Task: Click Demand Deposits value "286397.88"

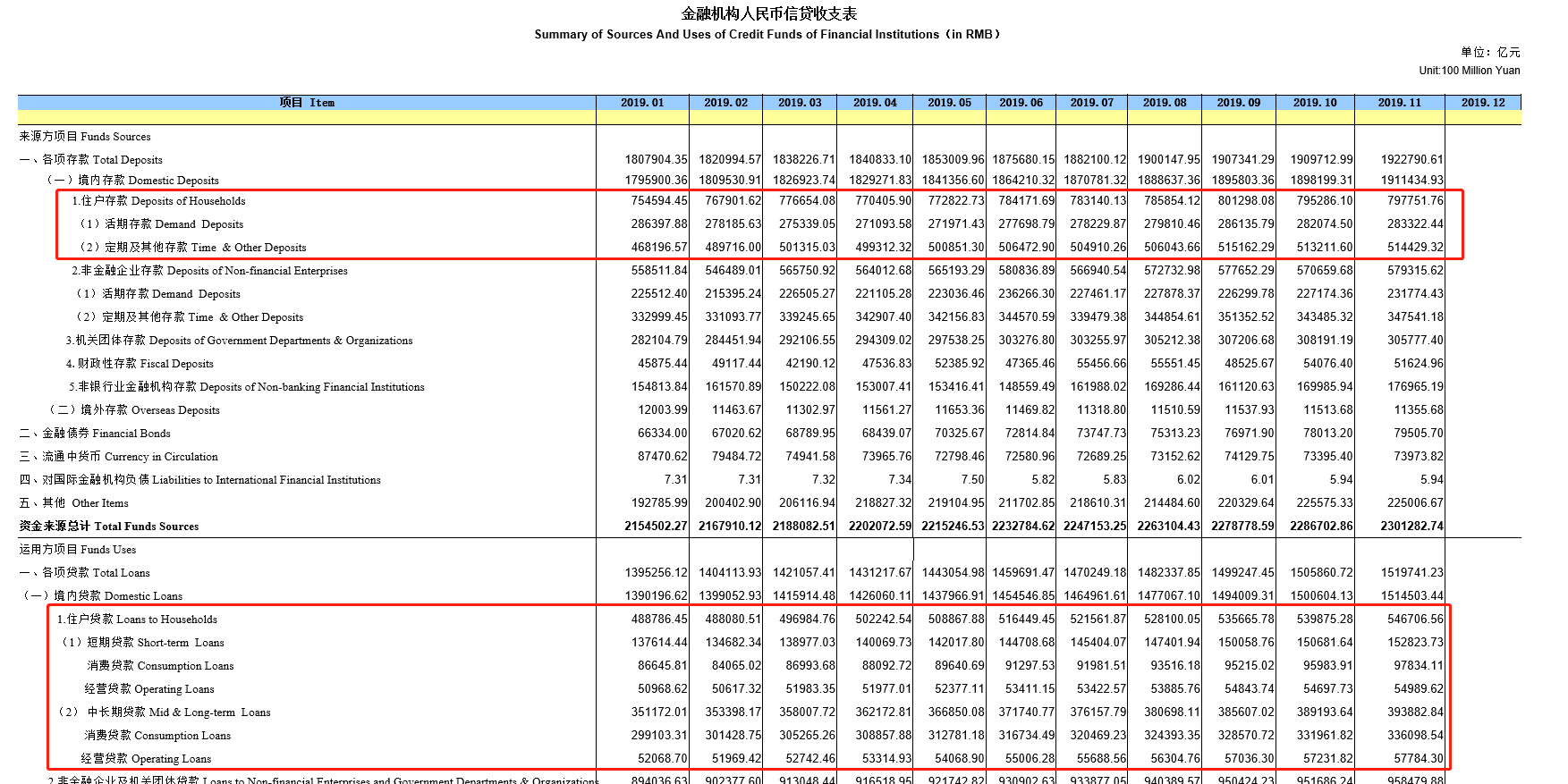Action: (659, 224)
